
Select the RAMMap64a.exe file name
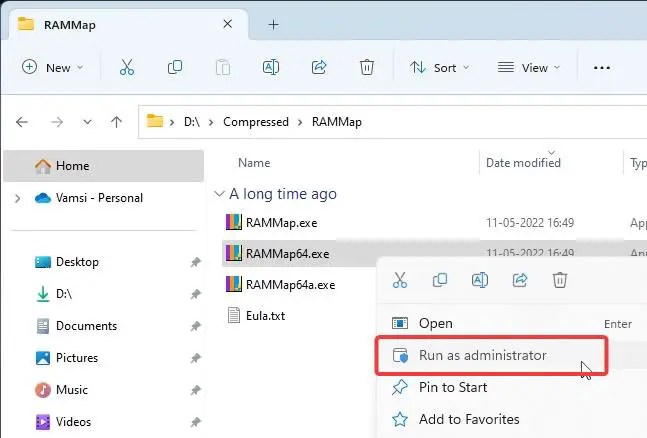click(290, 285)
